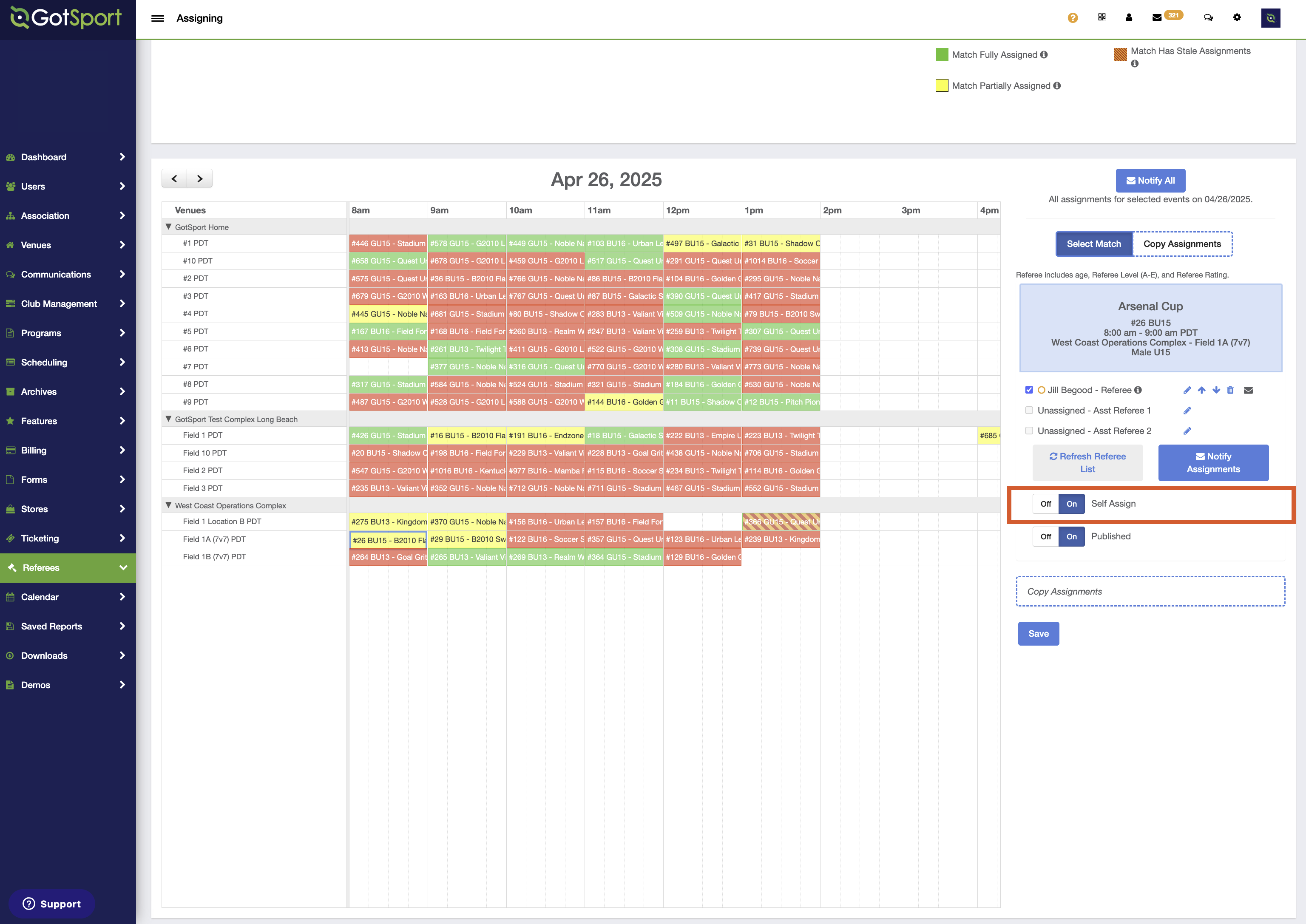
Task: Click the green Match Fully Assigned swatch
Action: (x=942, y=55)
